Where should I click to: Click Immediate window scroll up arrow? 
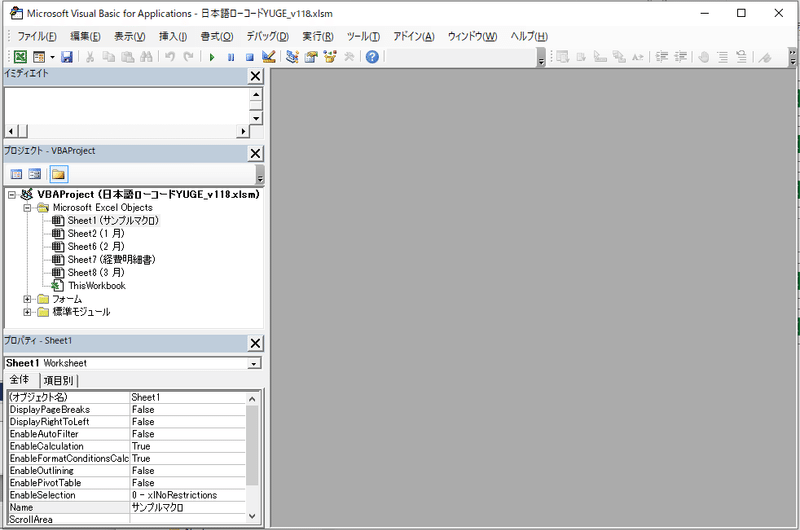click(x=256, y=94)
